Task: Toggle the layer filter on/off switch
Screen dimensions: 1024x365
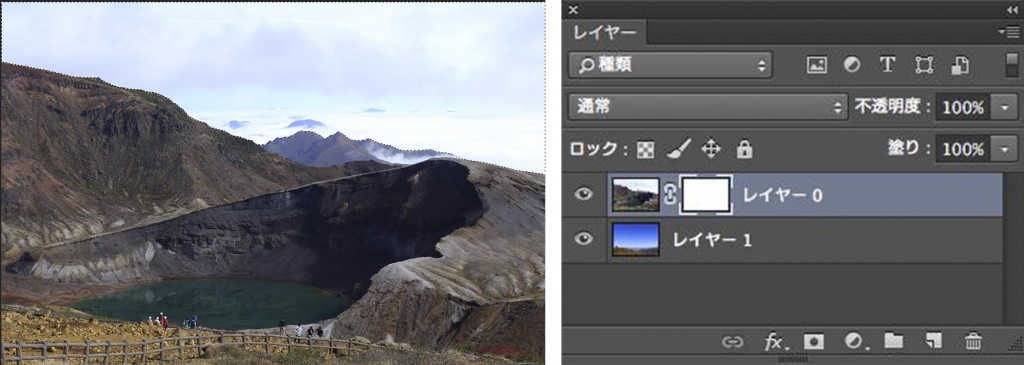Action: pos(1011,65)
